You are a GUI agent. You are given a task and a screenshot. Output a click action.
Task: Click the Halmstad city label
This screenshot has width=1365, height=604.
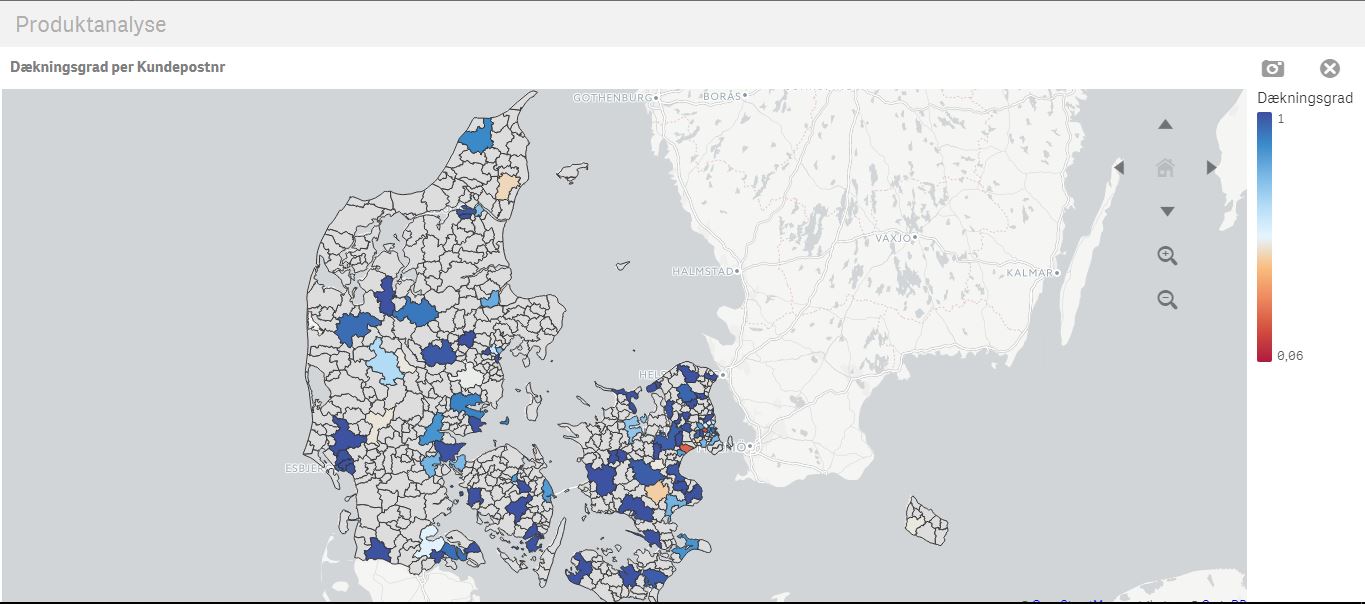(701, 271)
